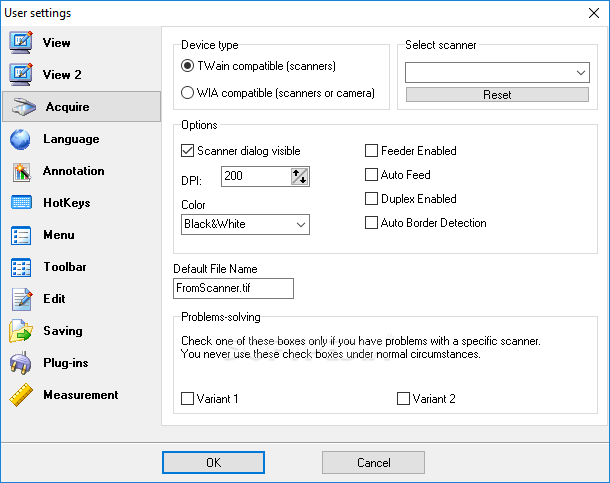Enable Duplex Enabled option
The height and width of the screenshot is (483, 610).
coord(372,199)
